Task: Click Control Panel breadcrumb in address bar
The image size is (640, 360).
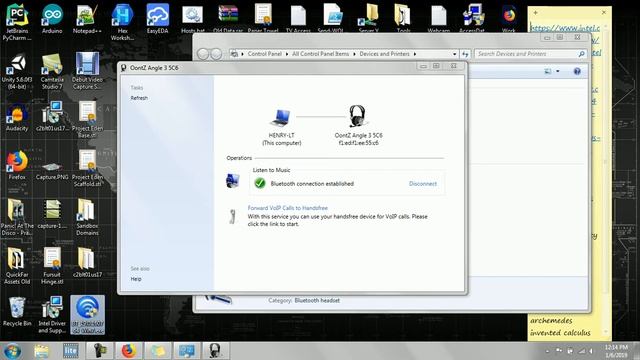Action: tap(264, 54)
